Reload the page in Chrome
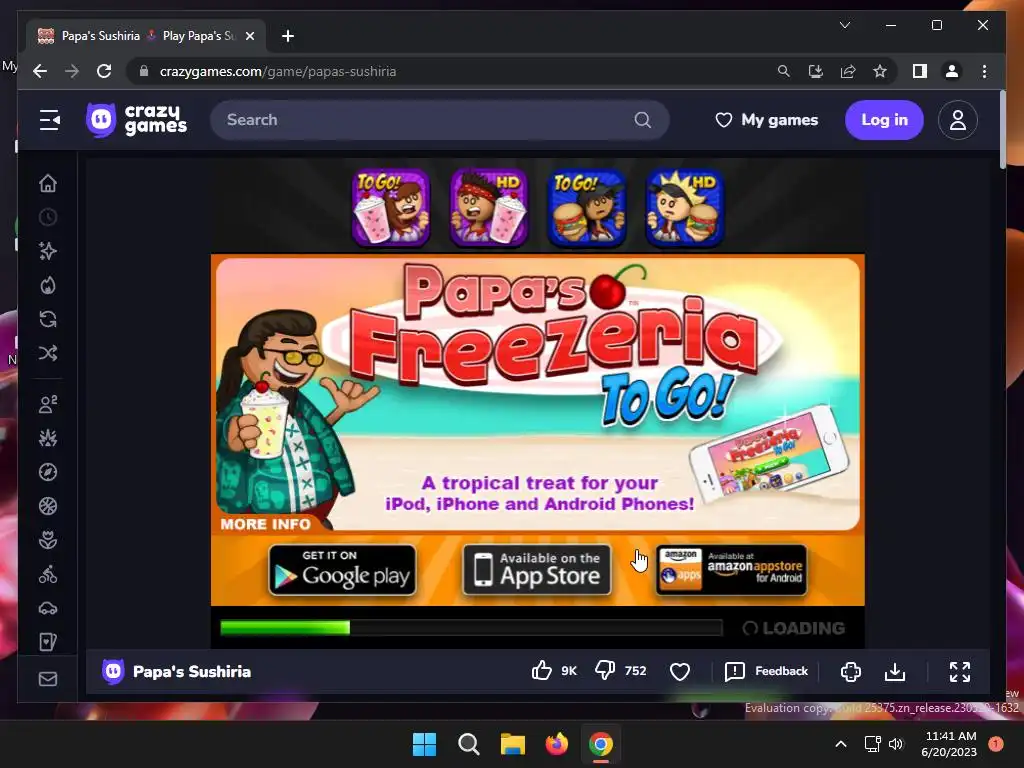The width and height of the screenshot is (1024, 768). click(x=104, y=71)
